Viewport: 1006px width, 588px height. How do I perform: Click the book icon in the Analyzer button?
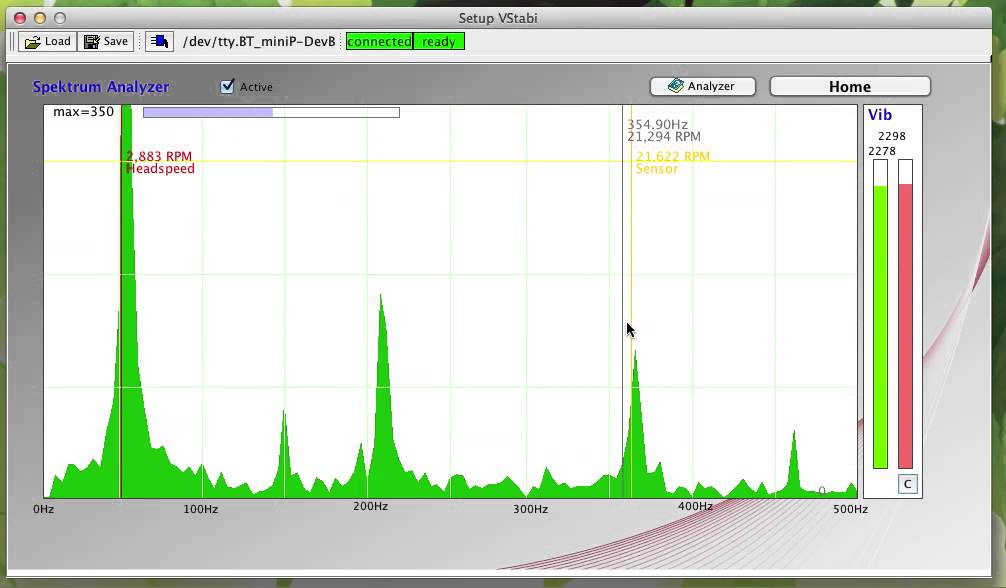(676, 85)
